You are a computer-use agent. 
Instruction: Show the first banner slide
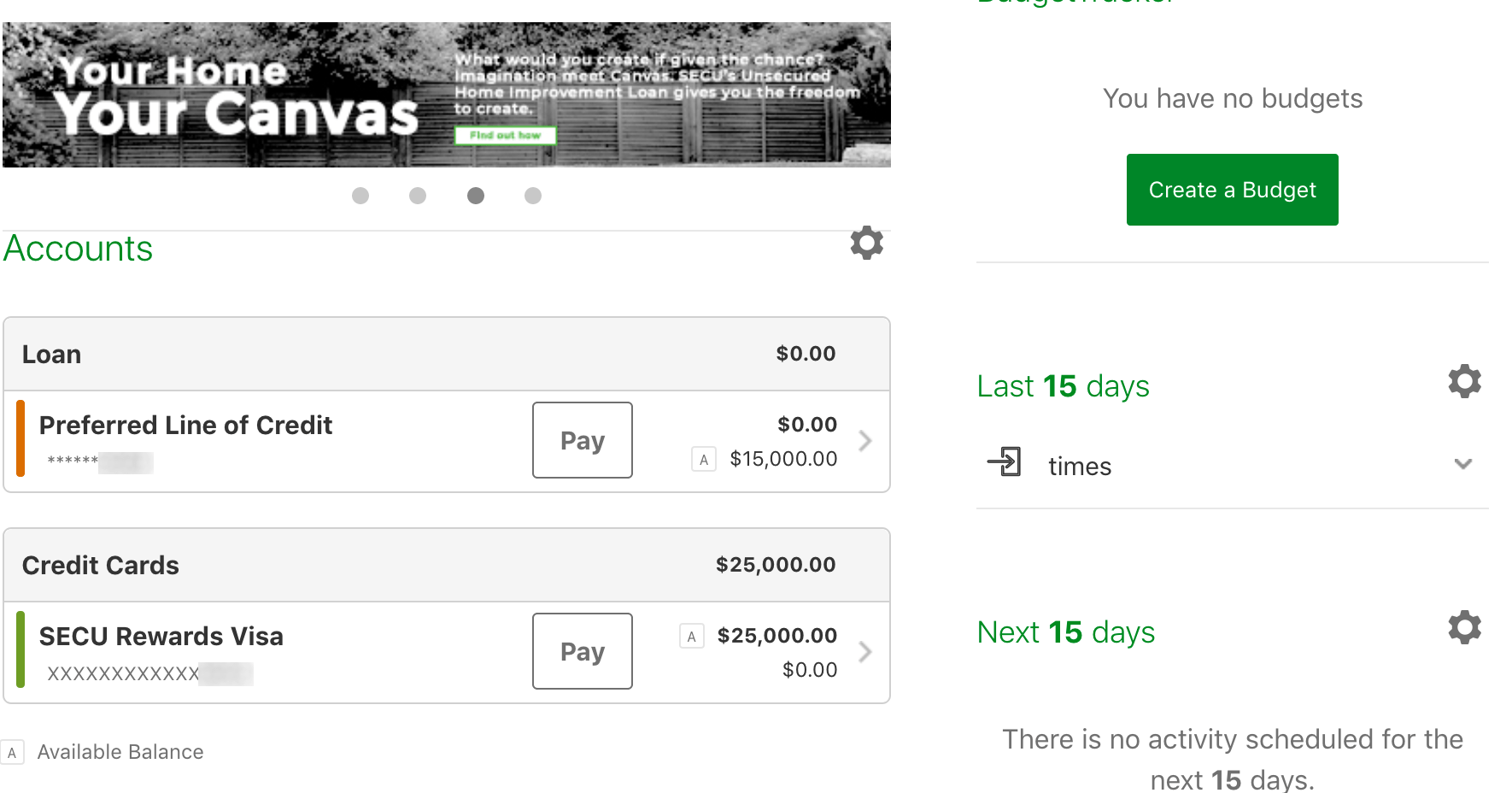[x=360, y=196]
